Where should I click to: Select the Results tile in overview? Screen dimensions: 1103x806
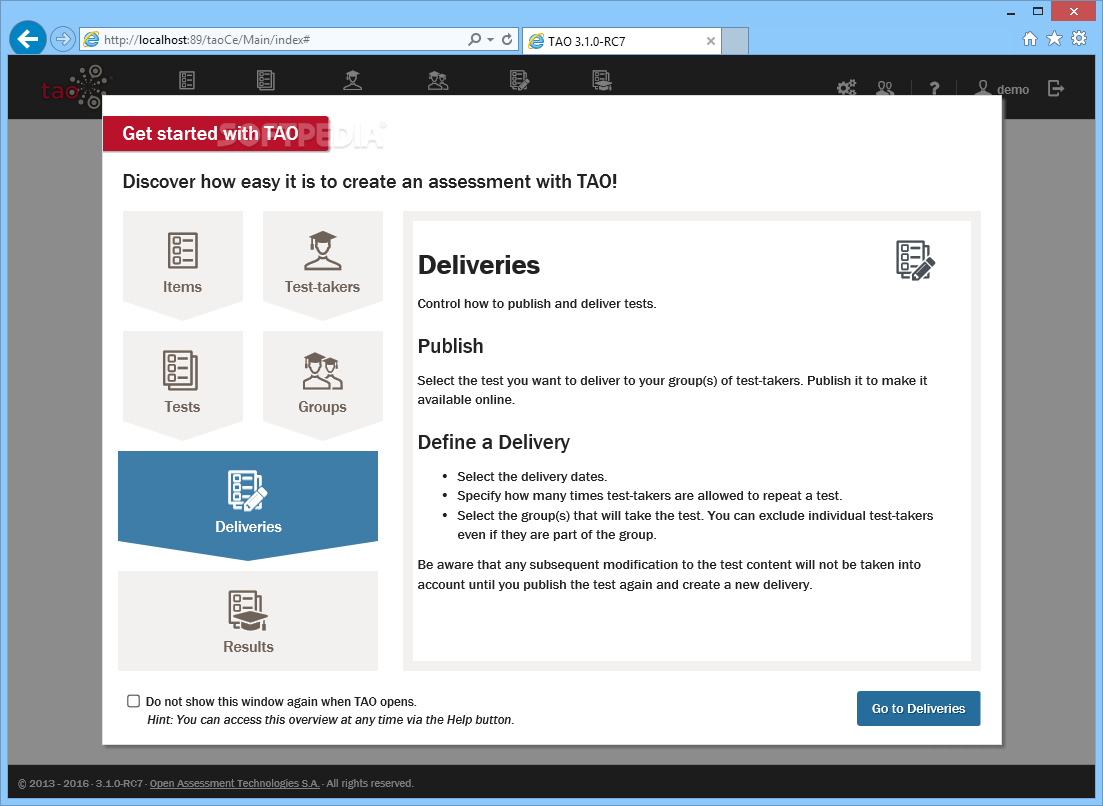[248, 621]
